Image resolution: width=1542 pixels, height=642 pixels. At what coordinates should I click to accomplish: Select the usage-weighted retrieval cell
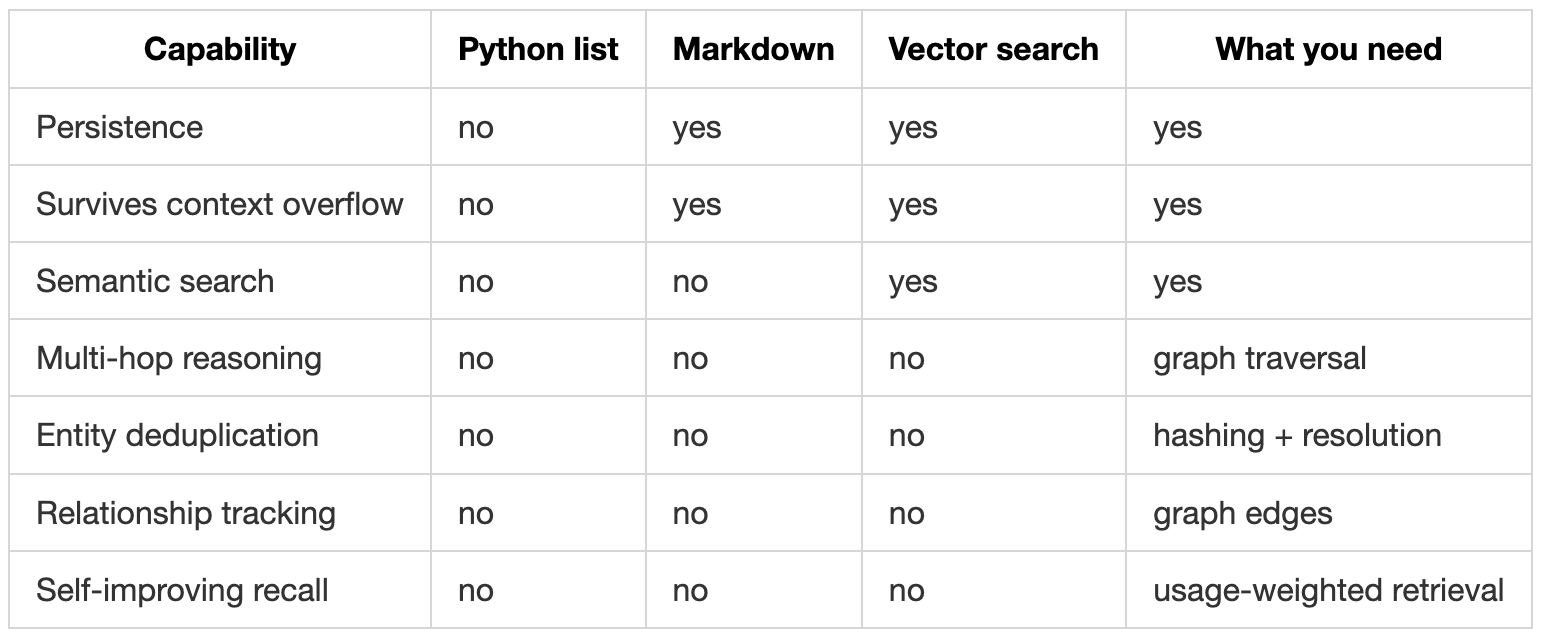(1328, 590)
